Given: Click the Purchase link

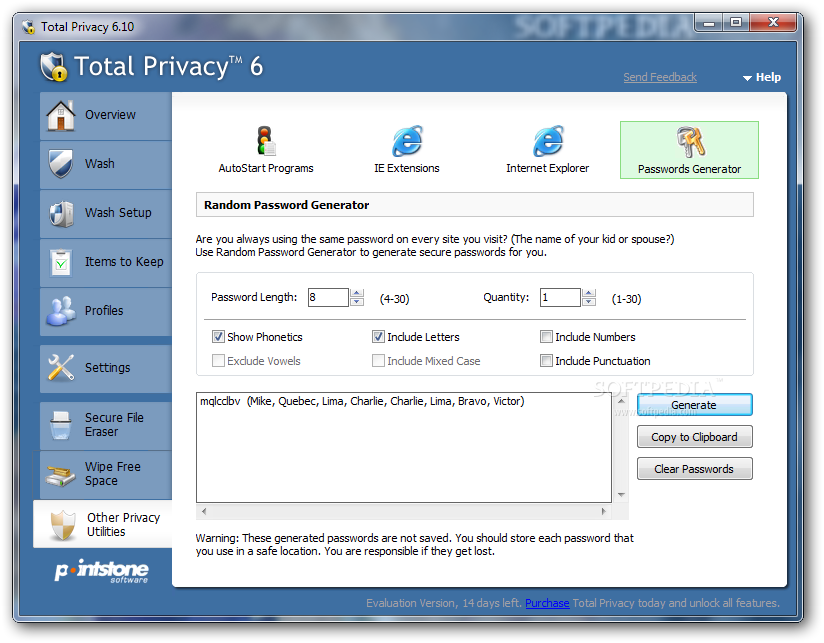Looking at the screenshot, I should 547,603.
